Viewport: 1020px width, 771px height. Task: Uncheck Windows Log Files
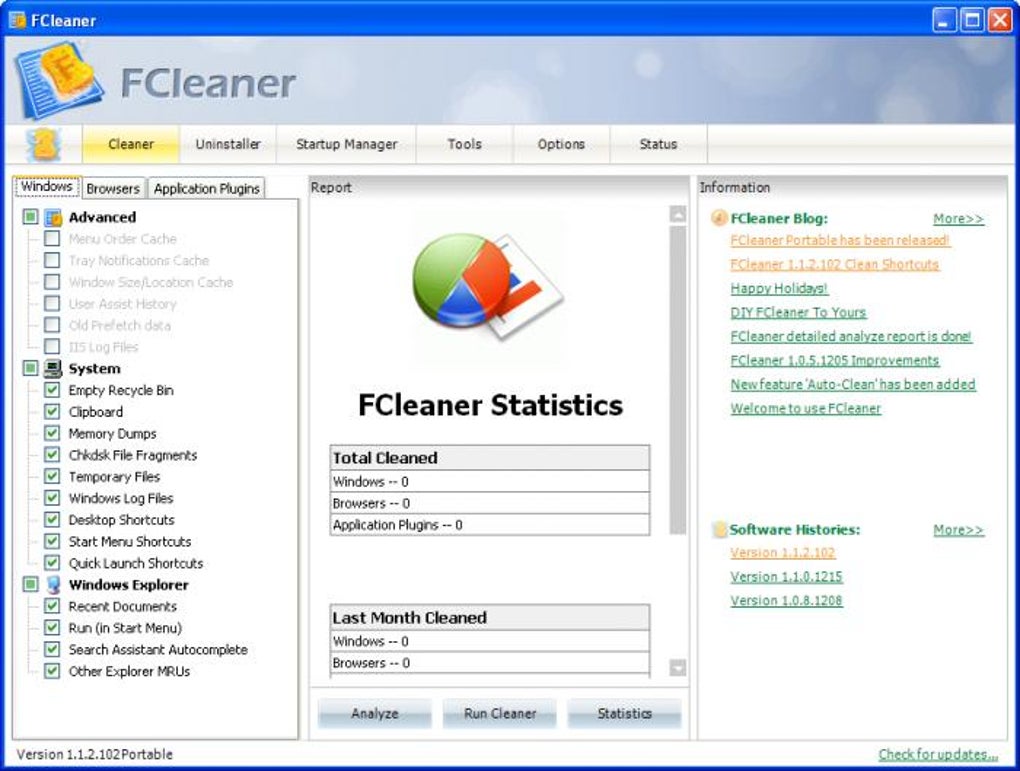[x=52, y=498]
